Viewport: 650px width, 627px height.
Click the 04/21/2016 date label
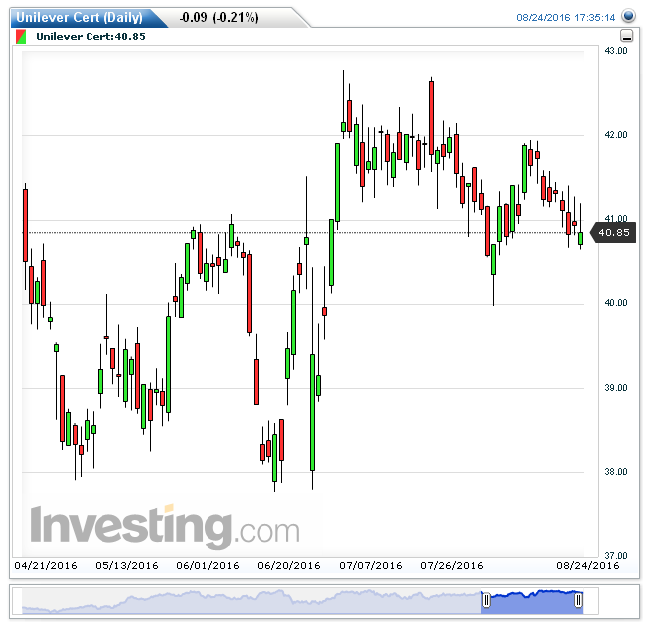46,566
